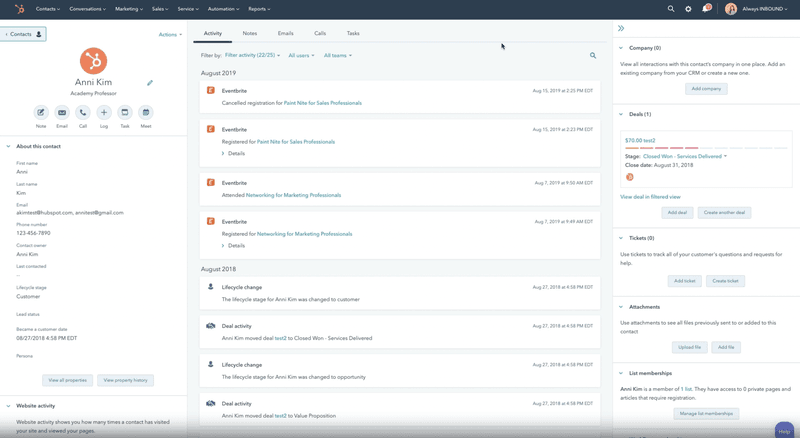The height and width of the screenshot is (438, 800).
Task: Click Eventbrite icon on Attended Networking entry
Action: [x=211, y=182]
